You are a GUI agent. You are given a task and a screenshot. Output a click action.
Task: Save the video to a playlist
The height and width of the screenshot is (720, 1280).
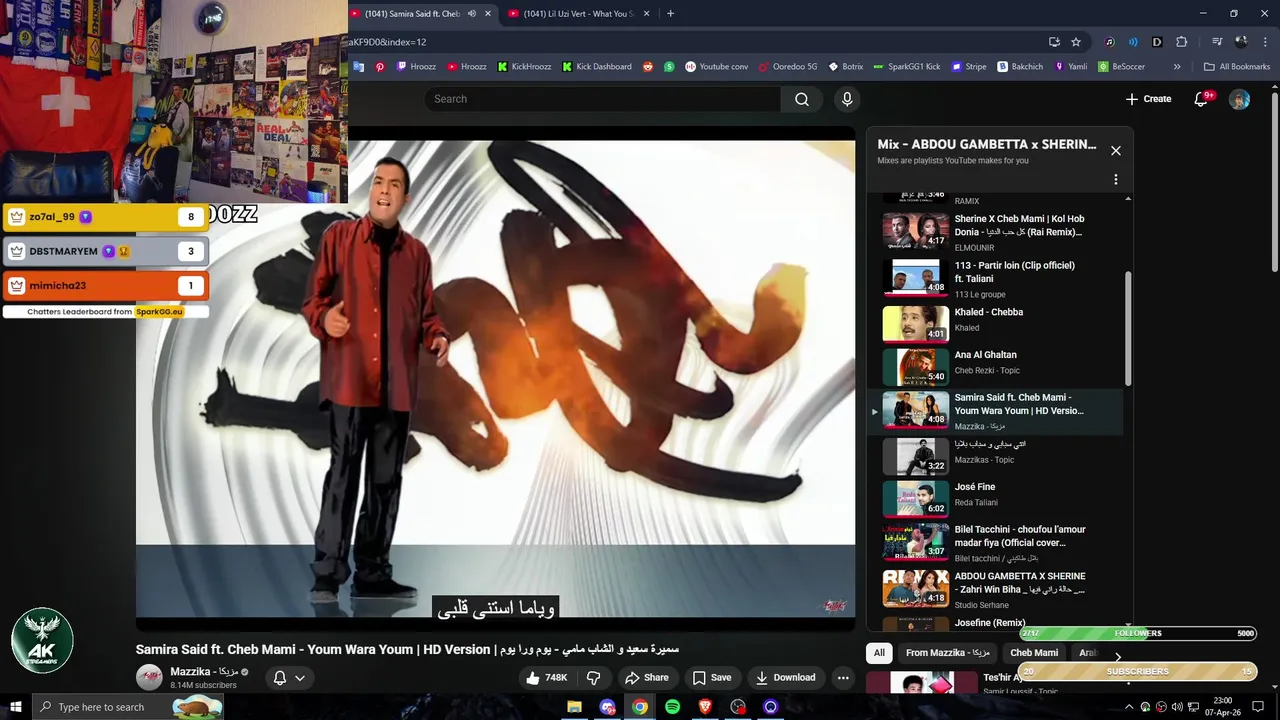[712, 677]
